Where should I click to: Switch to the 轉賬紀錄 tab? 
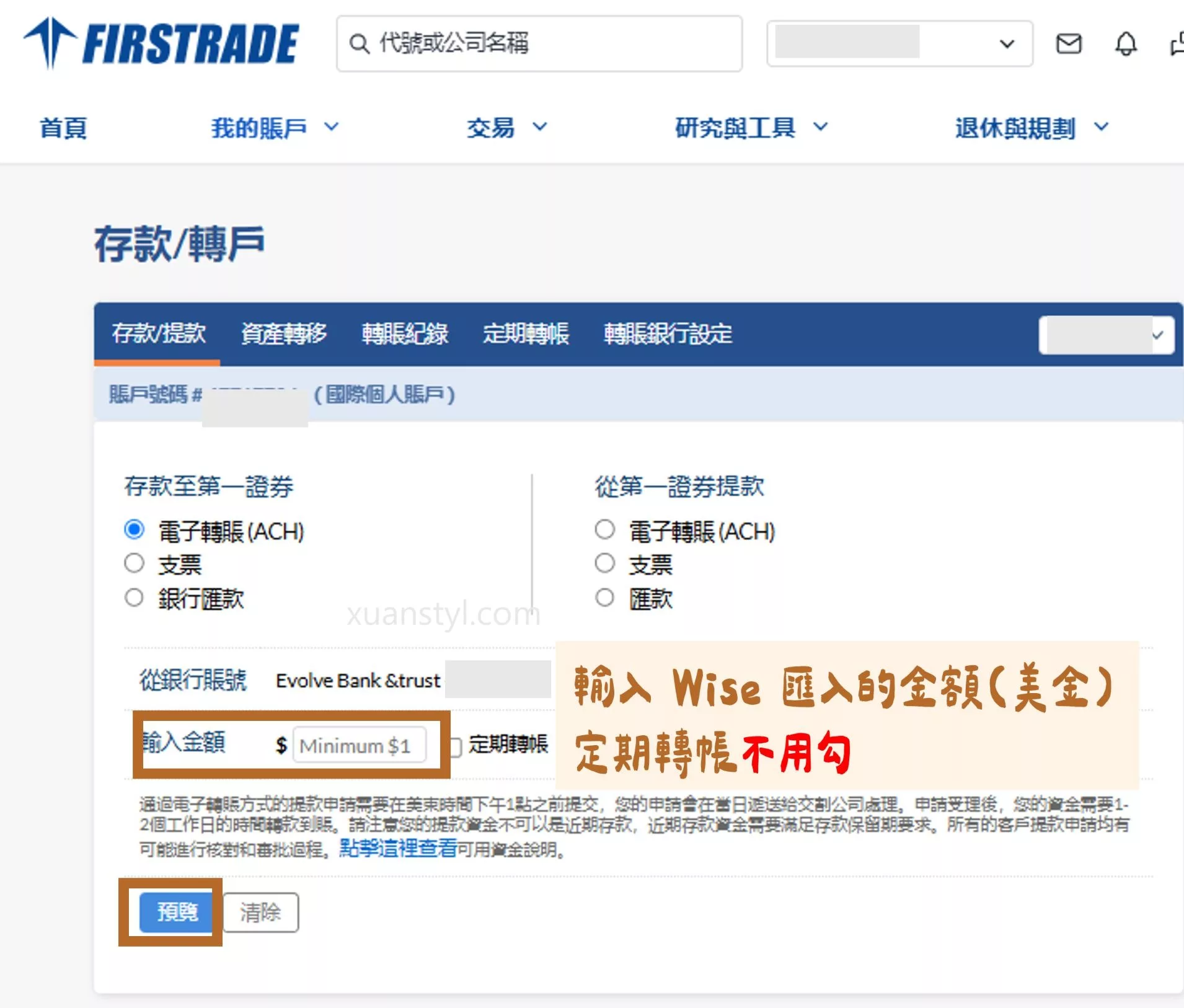(404, 334)
